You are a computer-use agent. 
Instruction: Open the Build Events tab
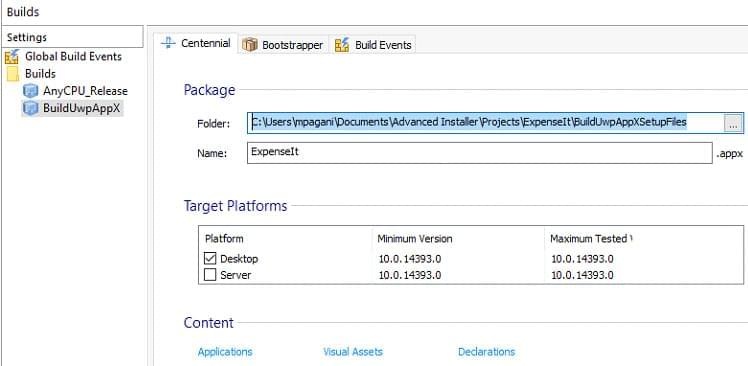pos(374,45)
